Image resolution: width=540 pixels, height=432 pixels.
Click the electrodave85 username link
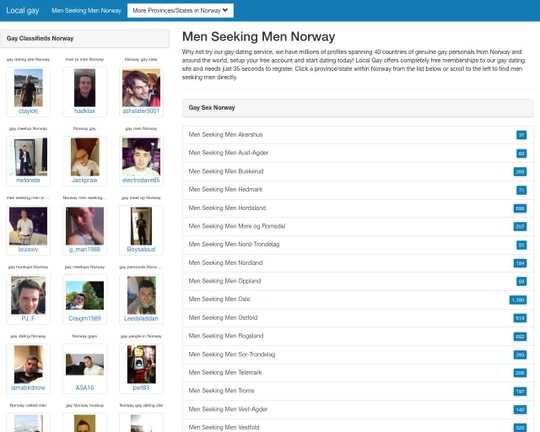[x=141, y=180]
